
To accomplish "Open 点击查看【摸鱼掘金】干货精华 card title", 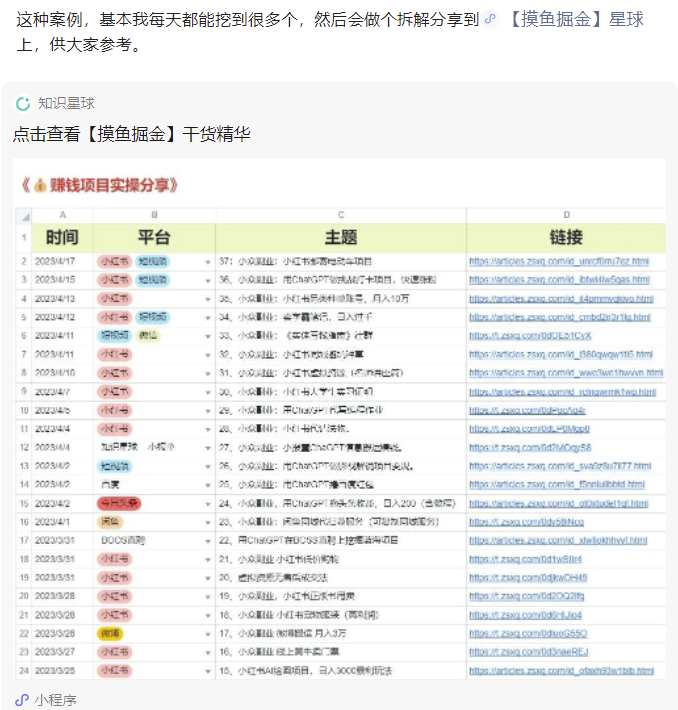I will (x=132, y=134).
